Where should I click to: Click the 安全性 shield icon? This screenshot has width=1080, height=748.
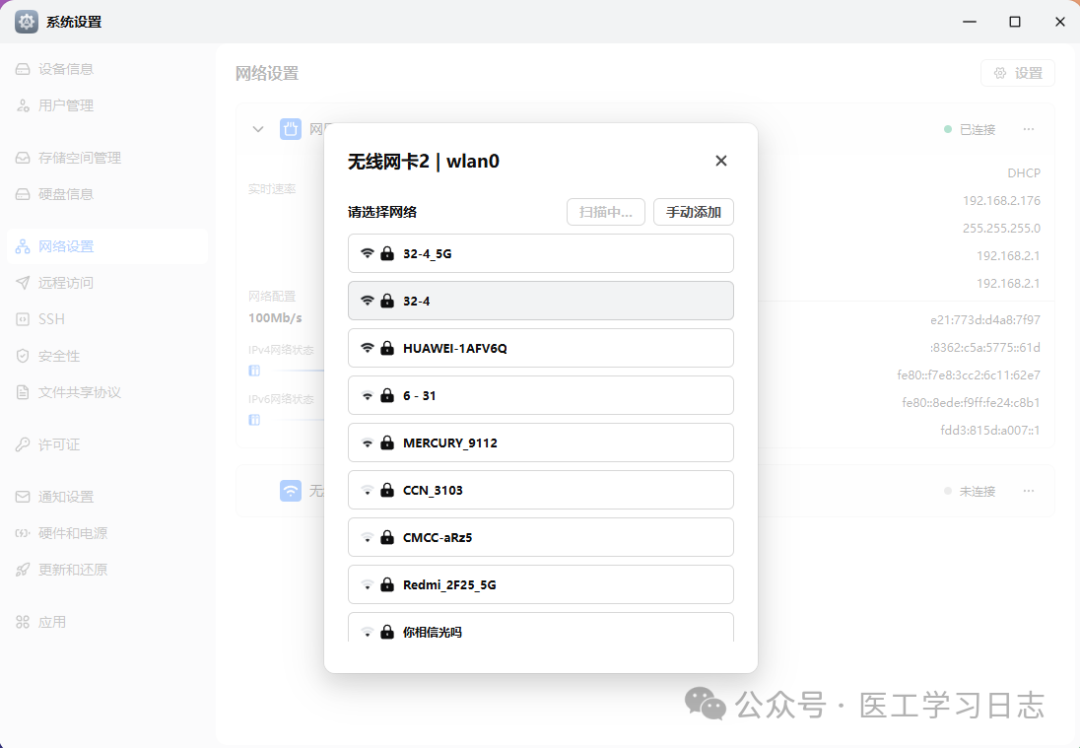click(23, 356)
